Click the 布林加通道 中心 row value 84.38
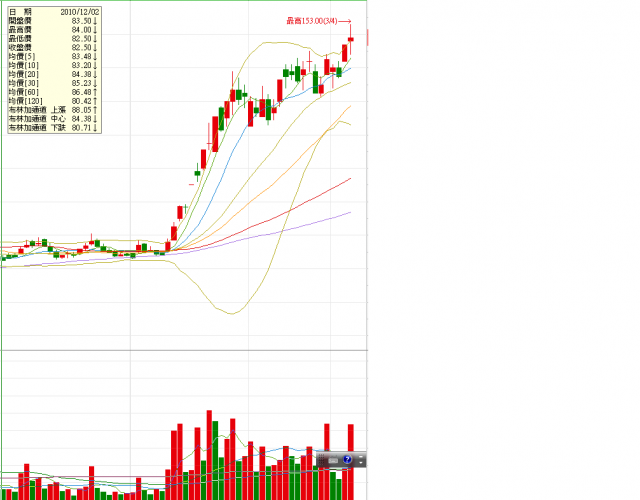This screenshot has width=640, height=500. 84,119
